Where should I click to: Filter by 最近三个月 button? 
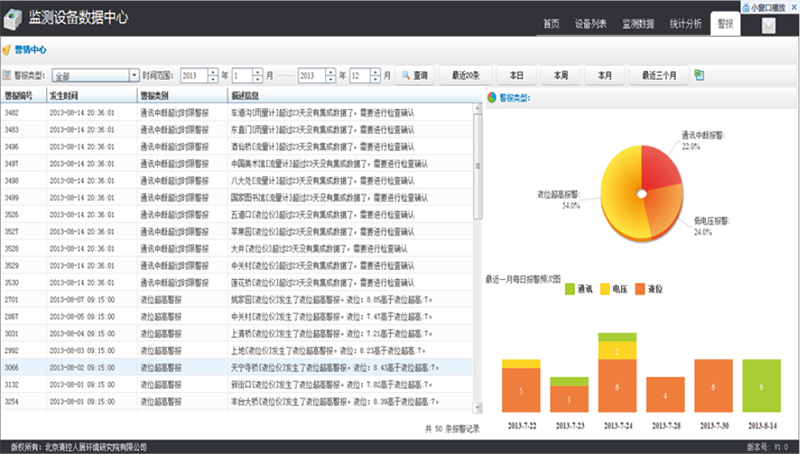point(658,75)
